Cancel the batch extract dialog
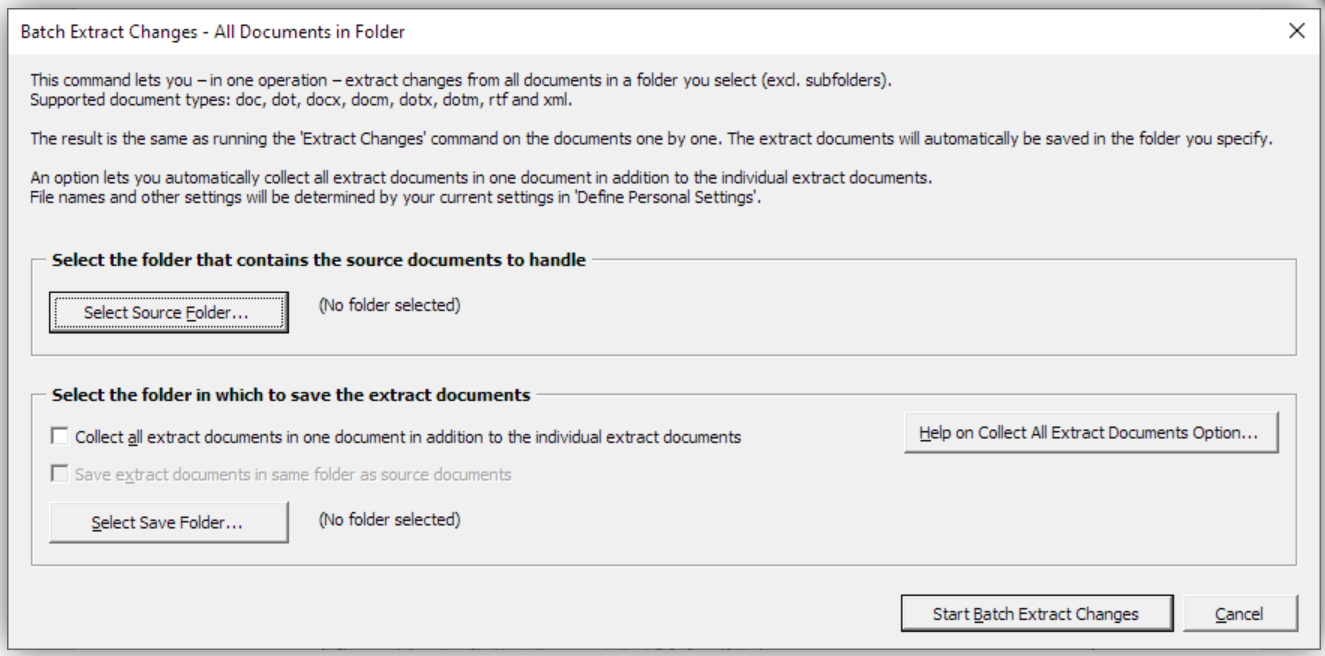1325x656 pixels. [x=1239, y=614]
